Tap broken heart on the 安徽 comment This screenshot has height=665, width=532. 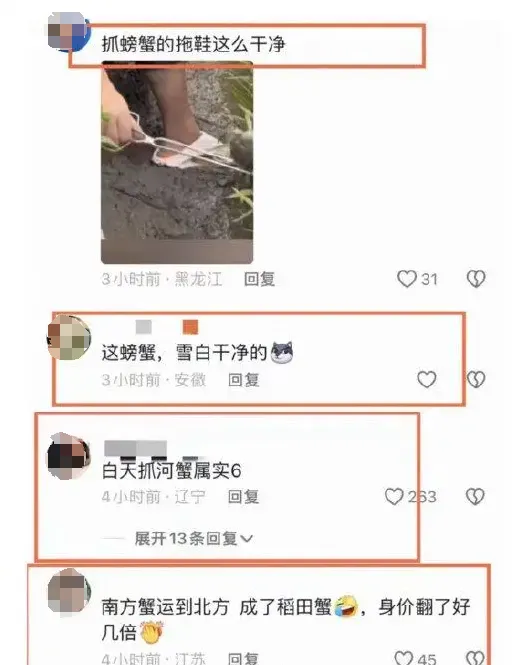(x=476, y=379)
